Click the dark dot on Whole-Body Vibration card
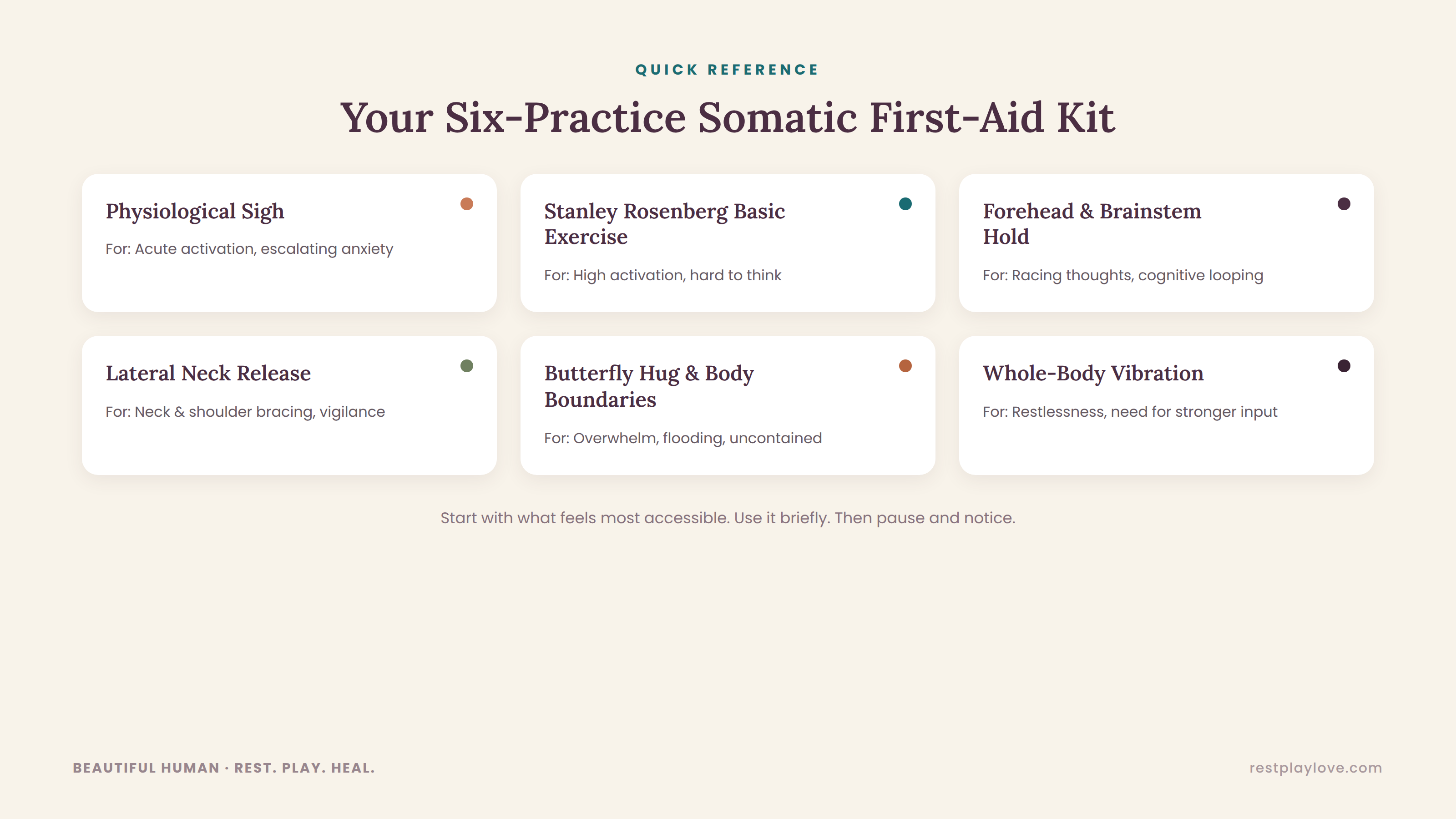This screenshot has height=819, width=1456. pyautogui.click(x=1344, y=366)
